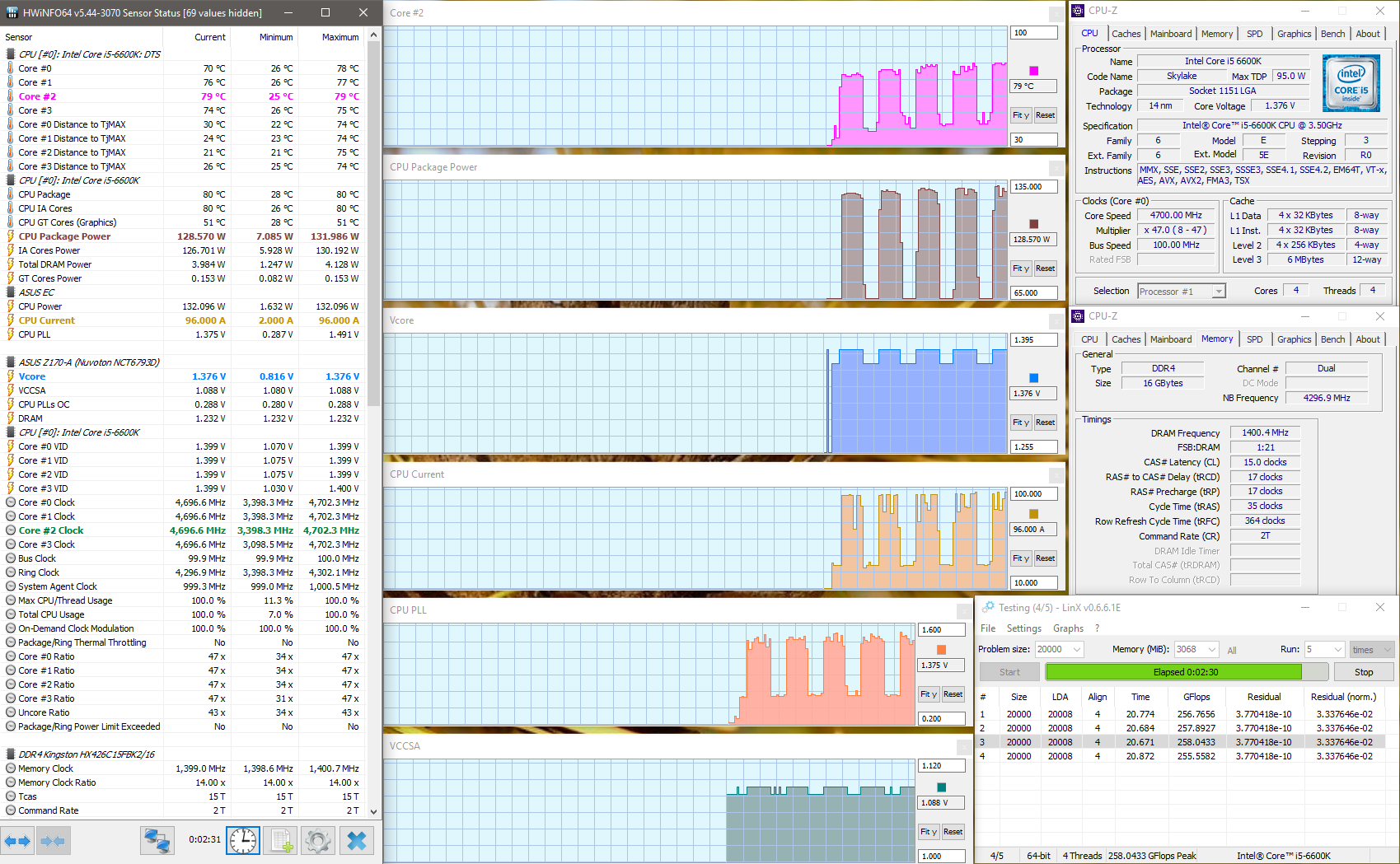The width and height of the screenshot is (1400, 864).
Task: Switch to Graphics tab in the CPU-Z memory window
Action: (x=1294, y=339)
